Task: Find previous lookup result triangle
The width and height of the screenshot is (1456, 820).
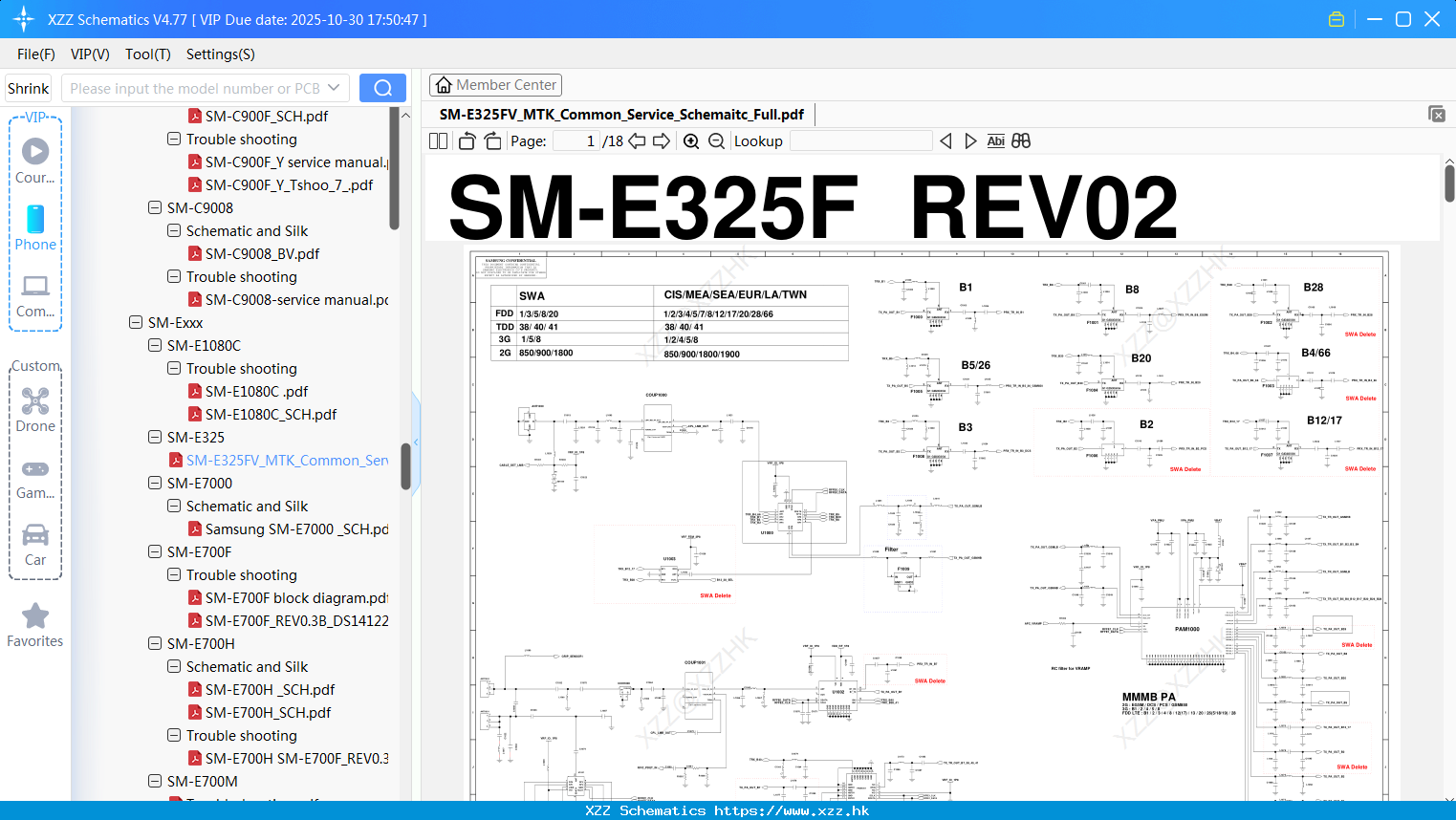Action: [x=945, y=140]
